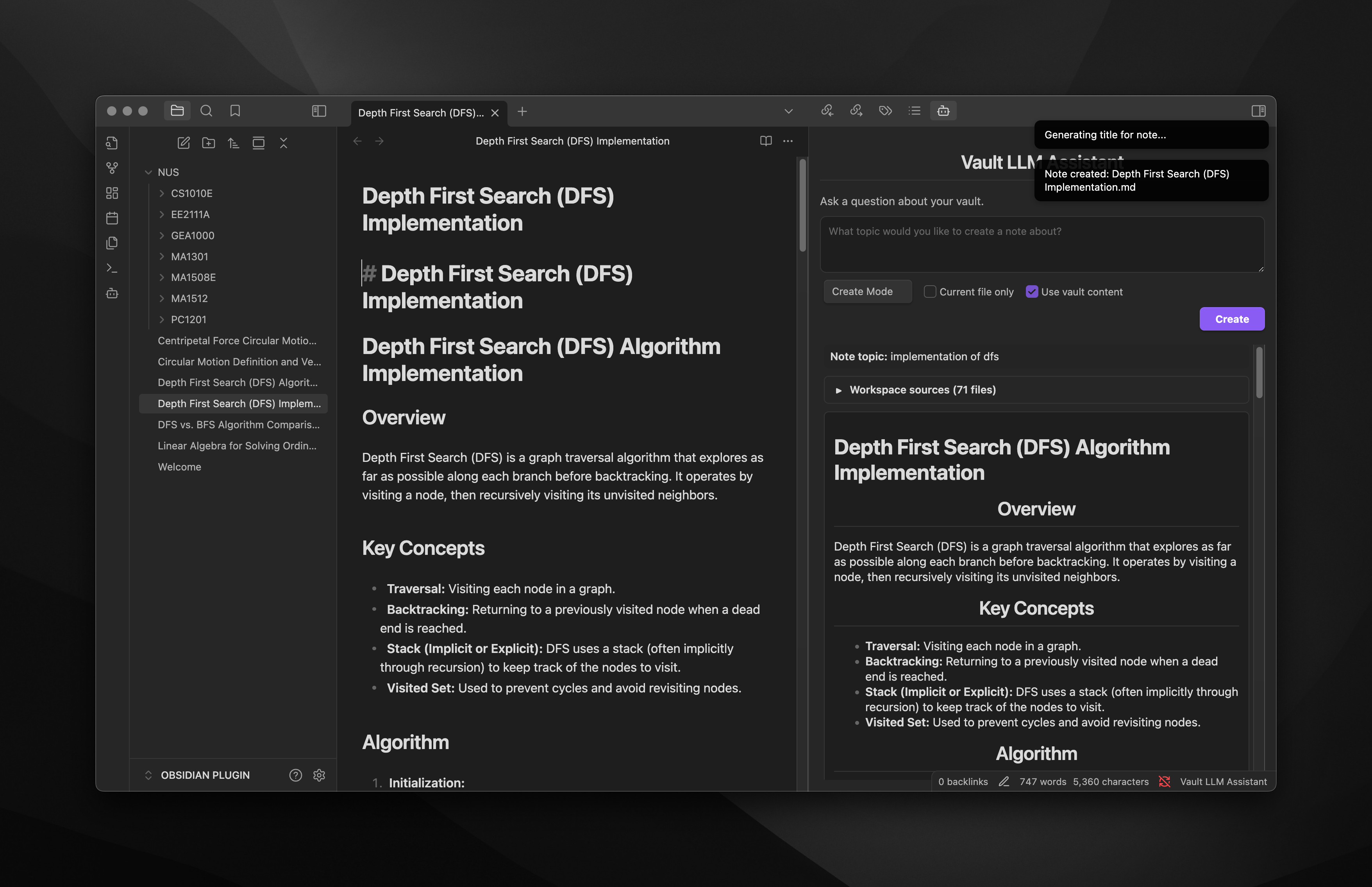
Task: Expand the CS1010E folder
Action: 191,193
